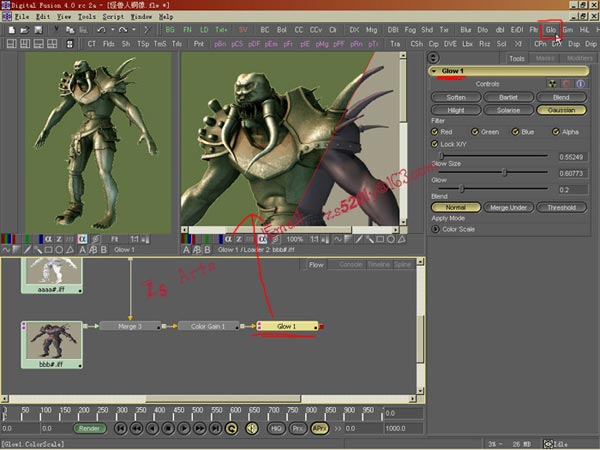Image resolution: width=600 pixels, height=450 pixels.
Task: Click the Render button
Action: tap(89, 428)
